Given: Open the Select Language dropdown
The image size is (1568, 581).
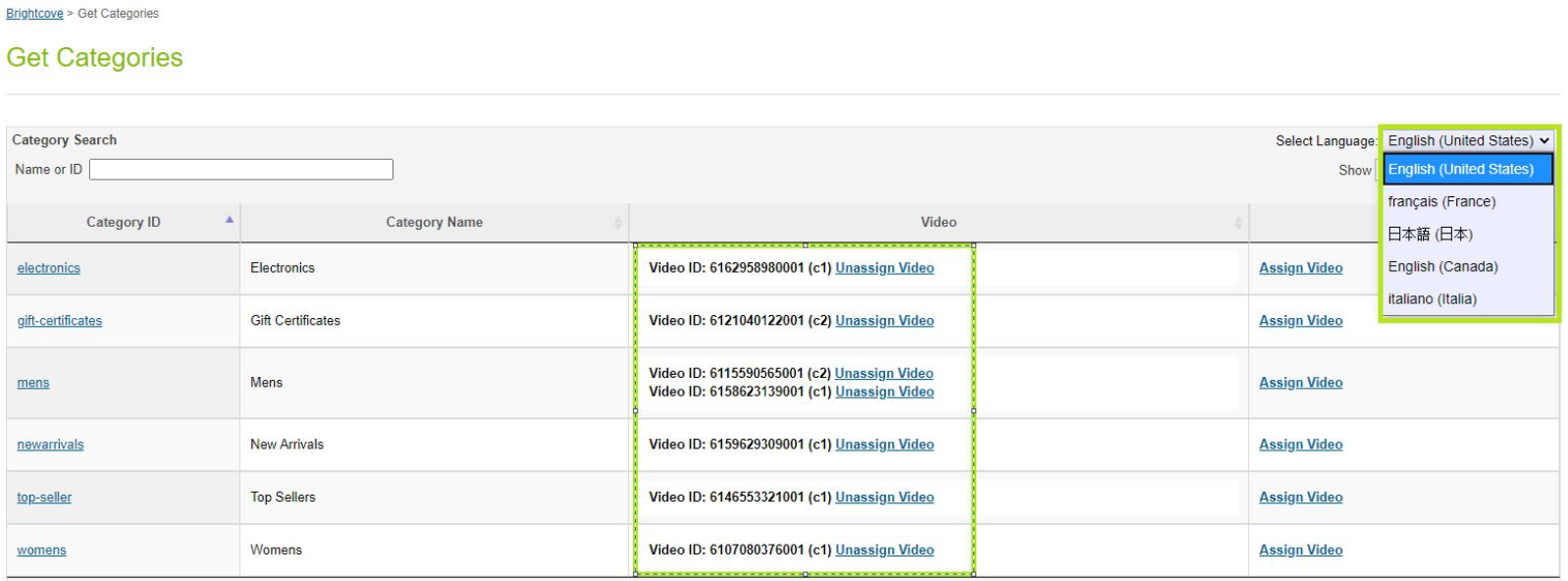Looking at the screenshot, I should click(x=1467, y=141).
